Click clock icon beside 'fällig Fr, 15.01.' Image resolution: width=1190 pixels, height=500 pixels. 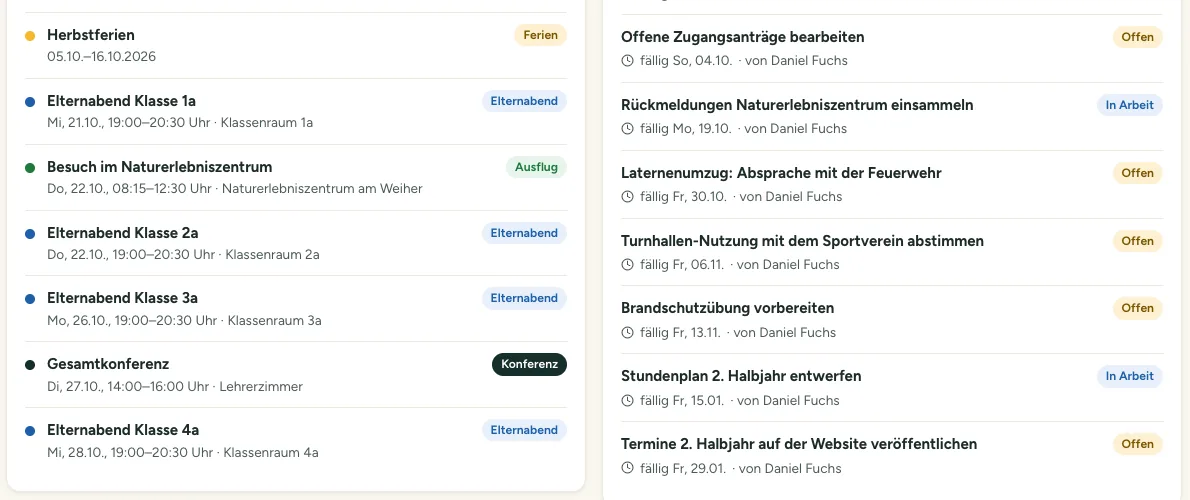point(627,401)
